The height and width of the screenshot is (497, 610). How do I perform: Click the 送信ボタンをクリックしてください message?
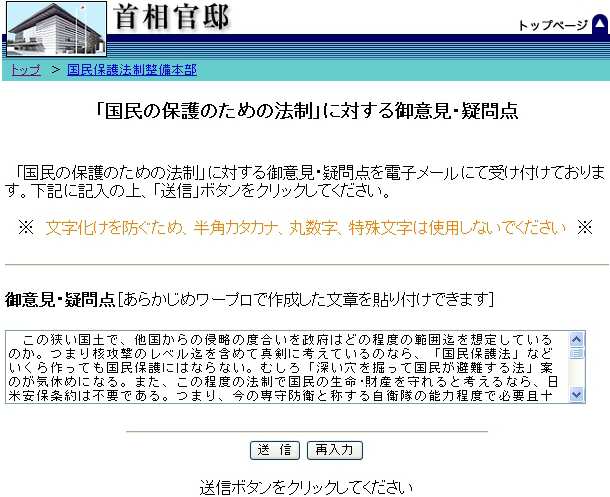point(306,488)
